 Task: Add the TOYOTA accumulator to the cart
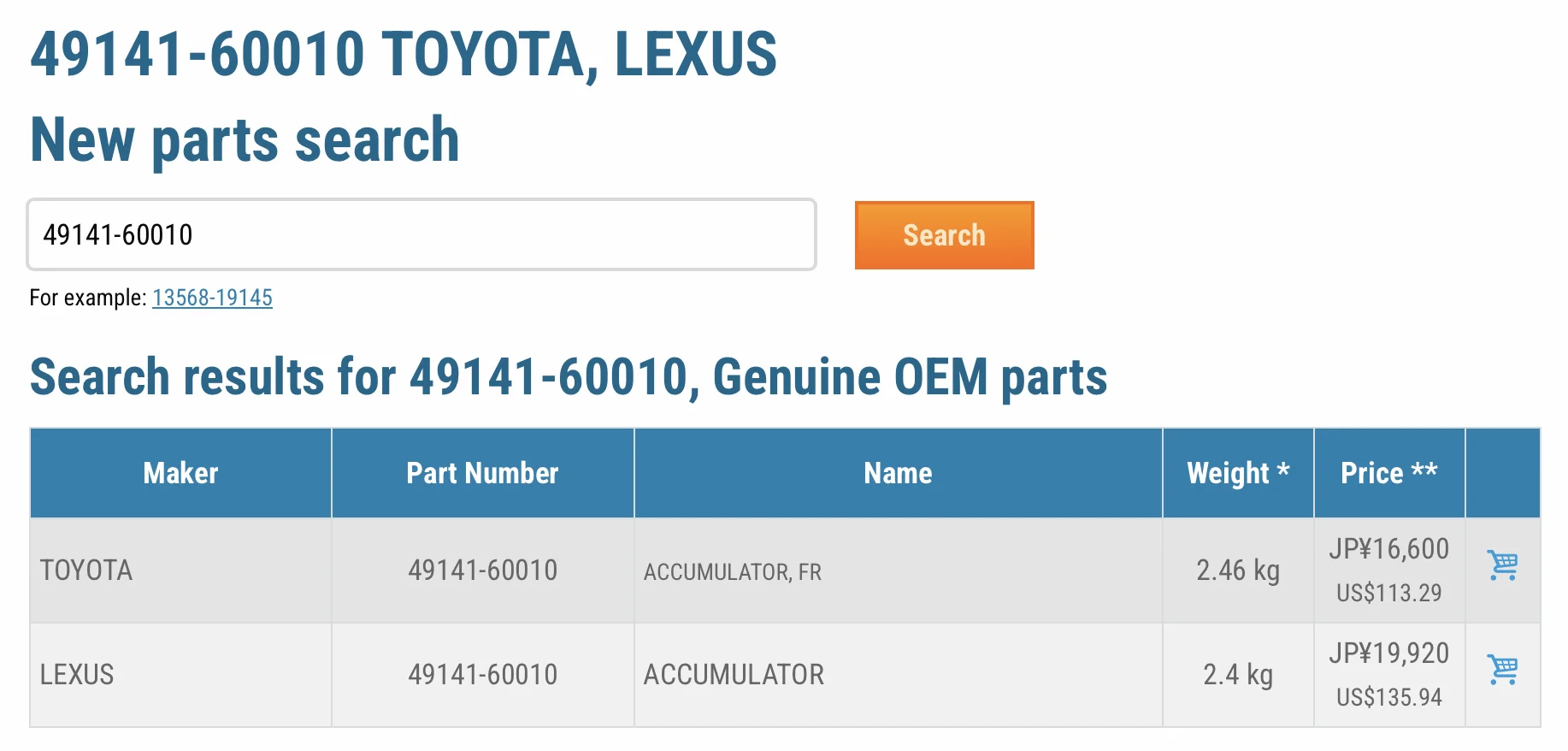(1502, 565)
